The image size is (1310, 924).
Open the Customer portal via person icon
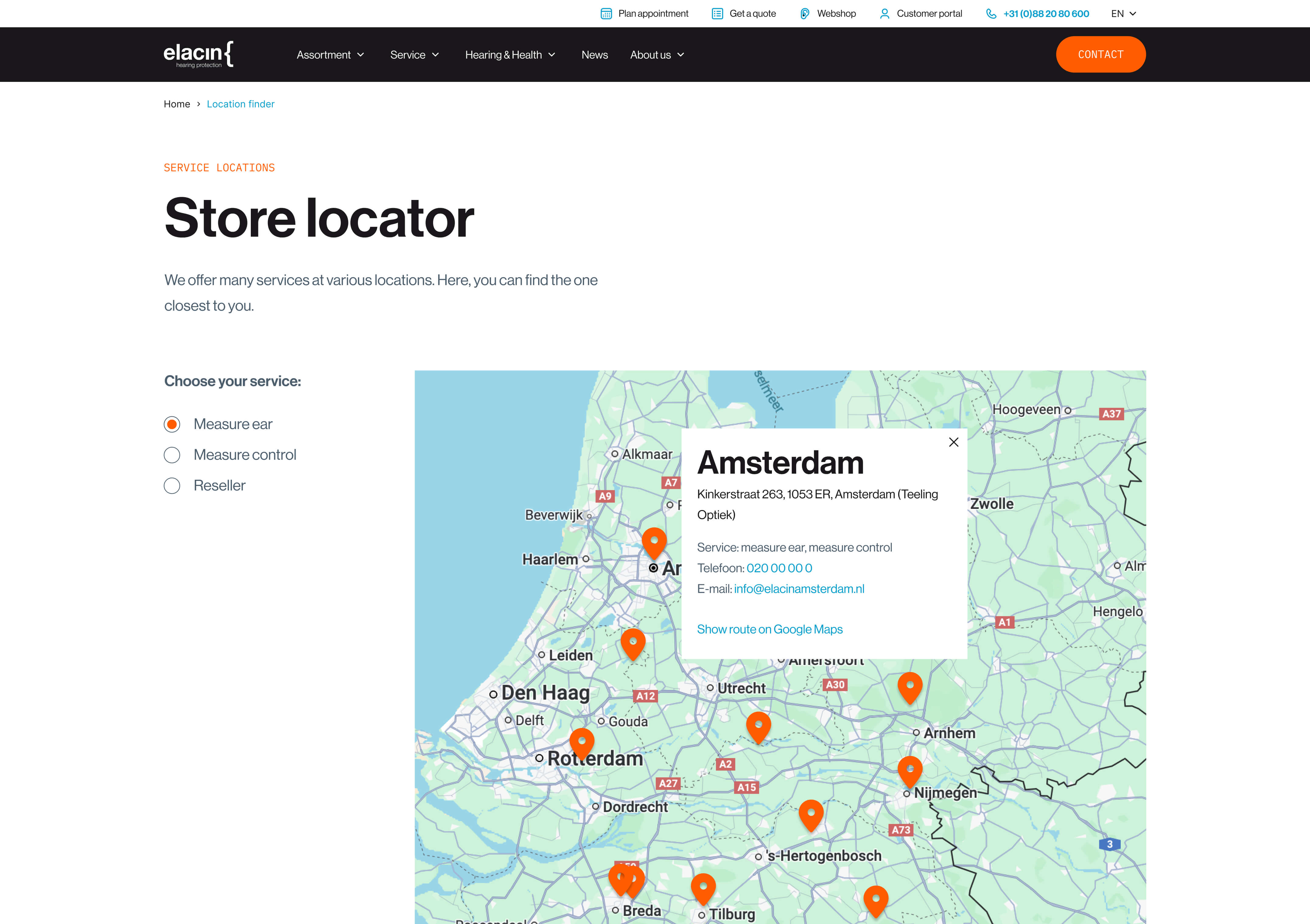885,13
